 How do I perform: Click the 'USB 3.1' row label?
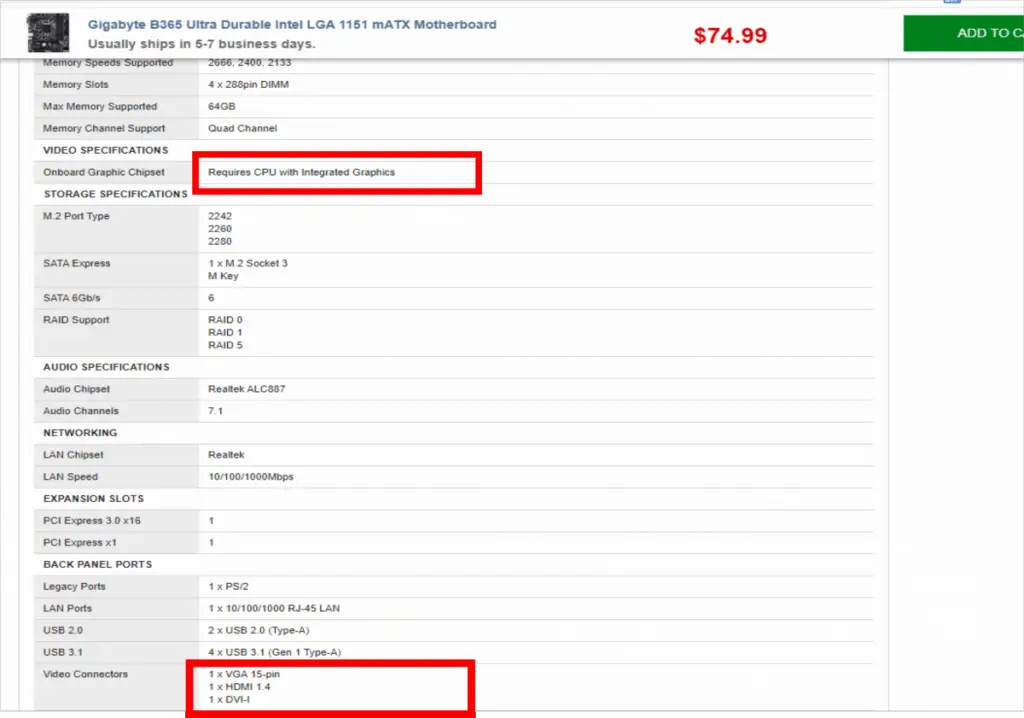pos(63,652)
